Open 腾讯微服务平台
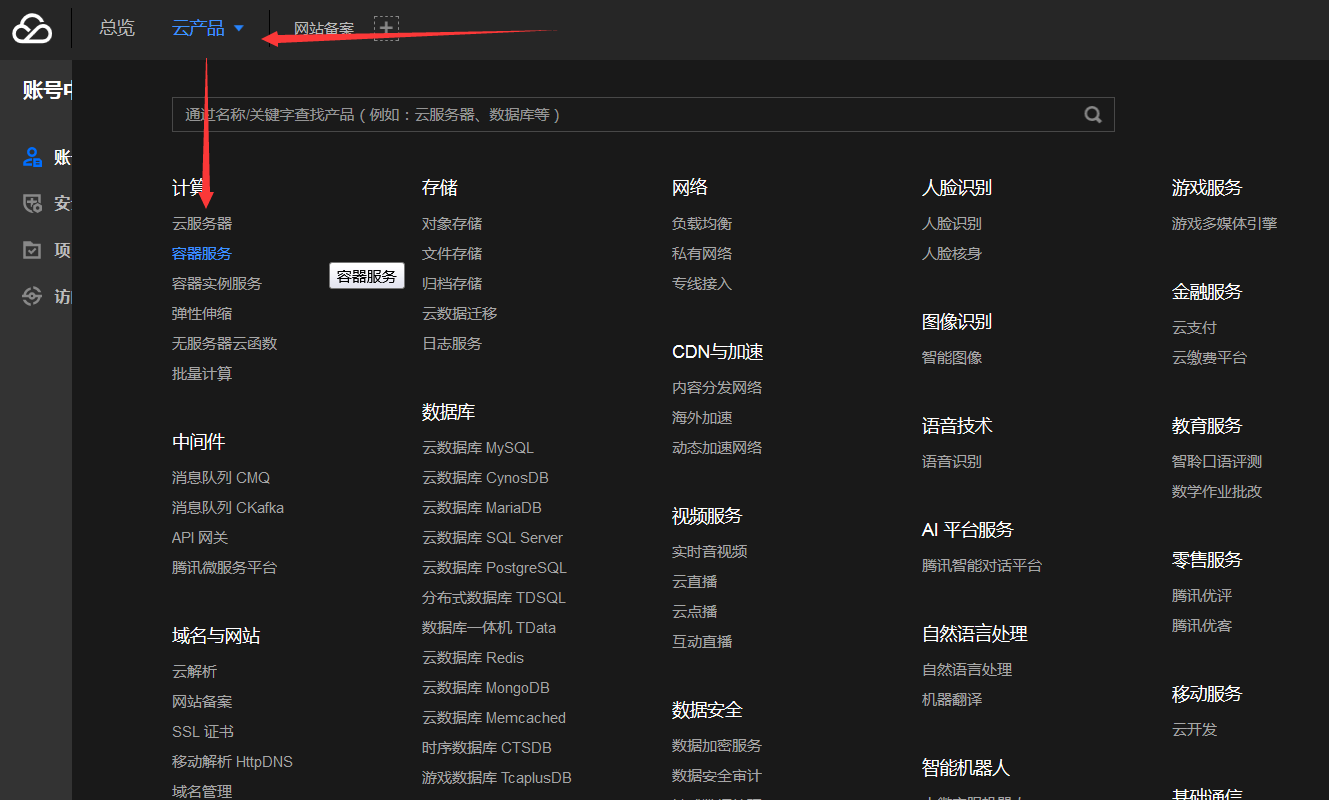 coord(224,567)
